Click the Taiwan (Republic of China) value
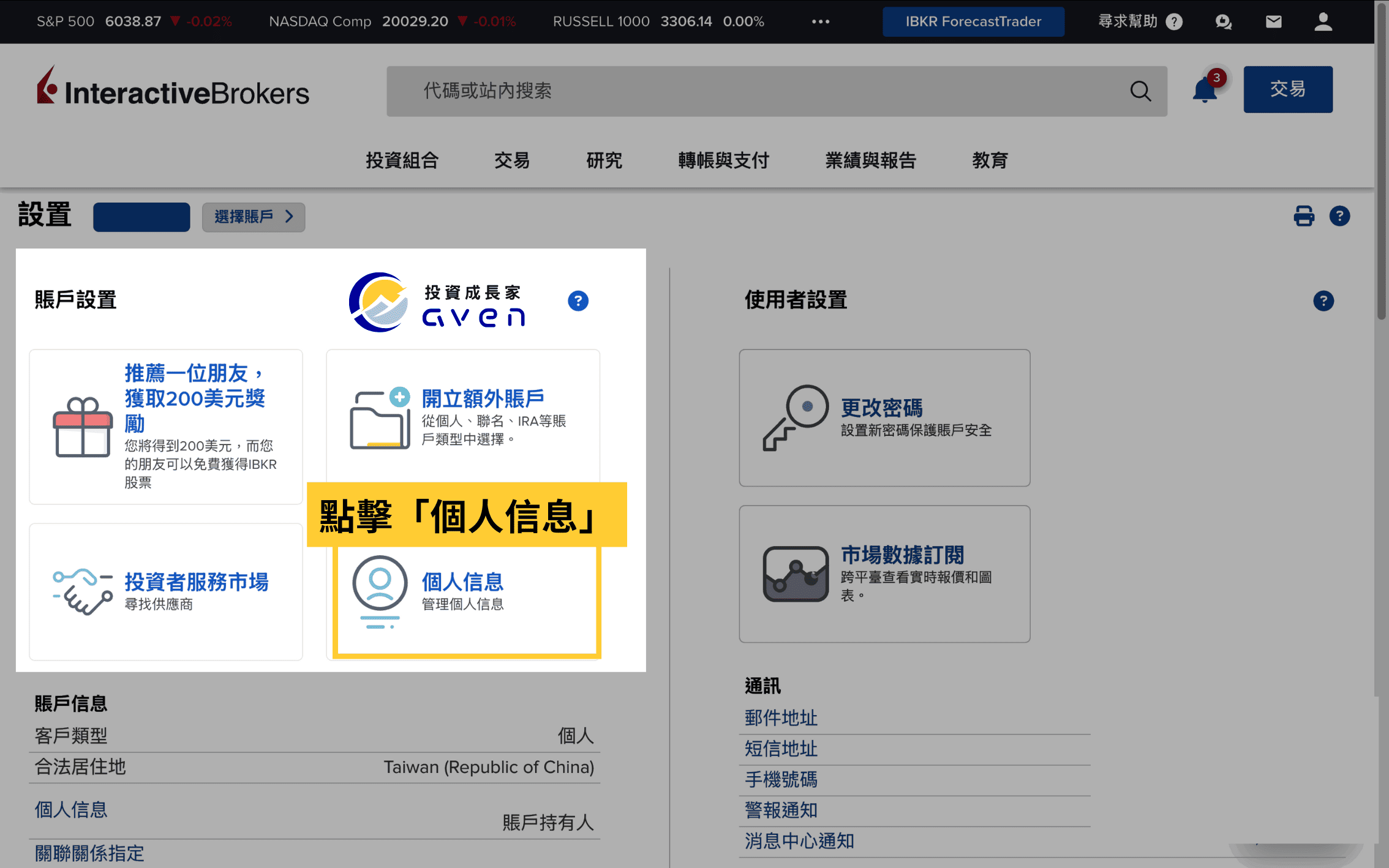The width and height of the screenshot is (1389, 868). pyautogui.click(x=489, y=767)
